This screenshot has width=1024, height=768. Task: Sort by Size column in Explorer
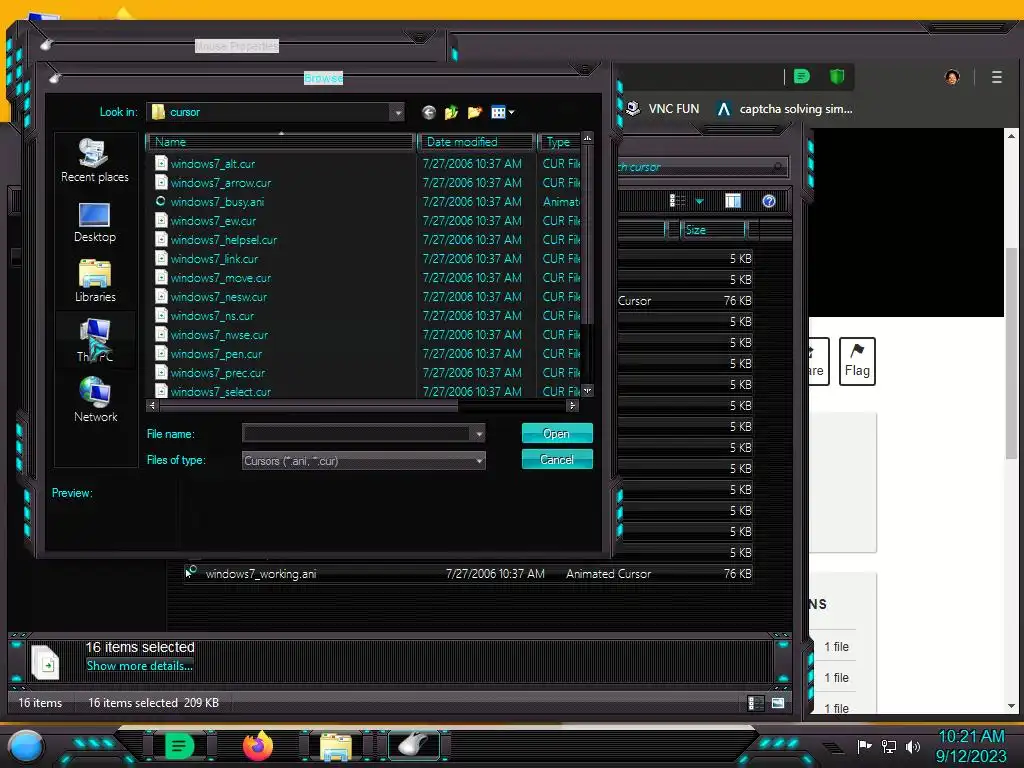[714, 230]
